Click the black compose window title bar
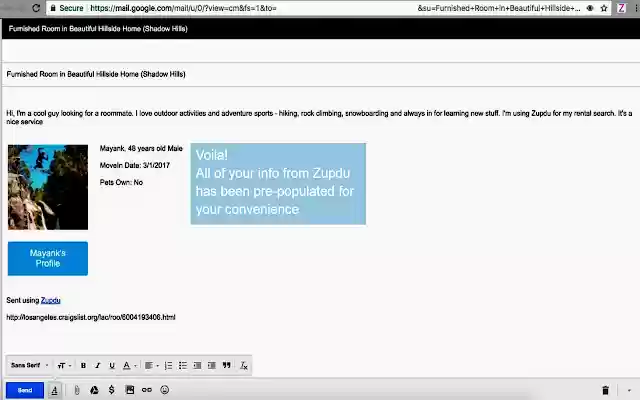This screenshot has width=640, height=400. 321,29
